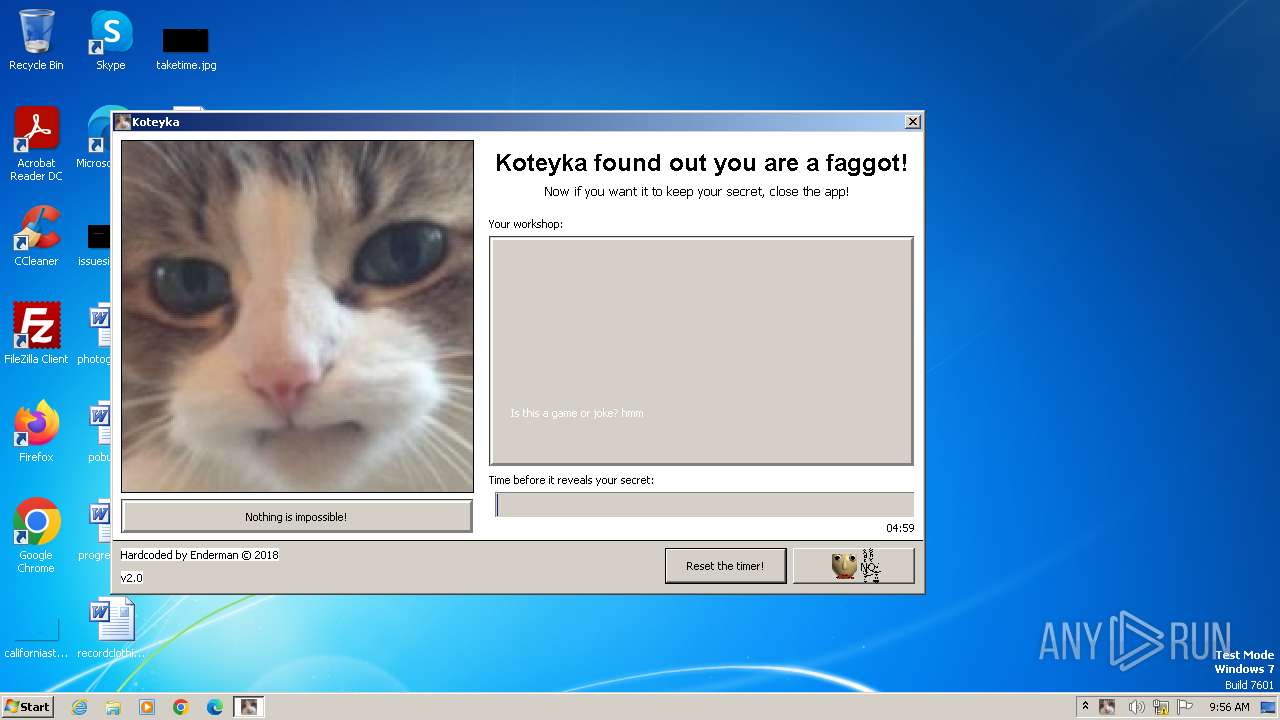Open Chrome from the taskbar
The height and width of the screenshot is (720, 1280).
181,707
